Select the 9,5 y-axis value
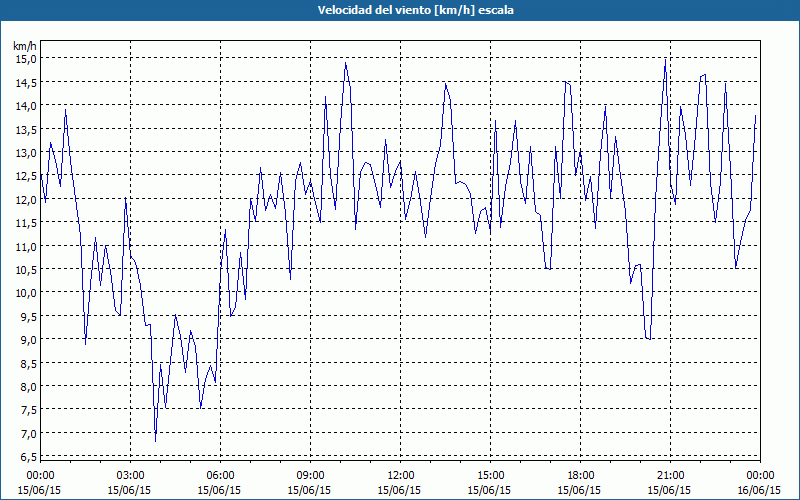Screen dimensions: 800x500 click(x=29, y=316)
